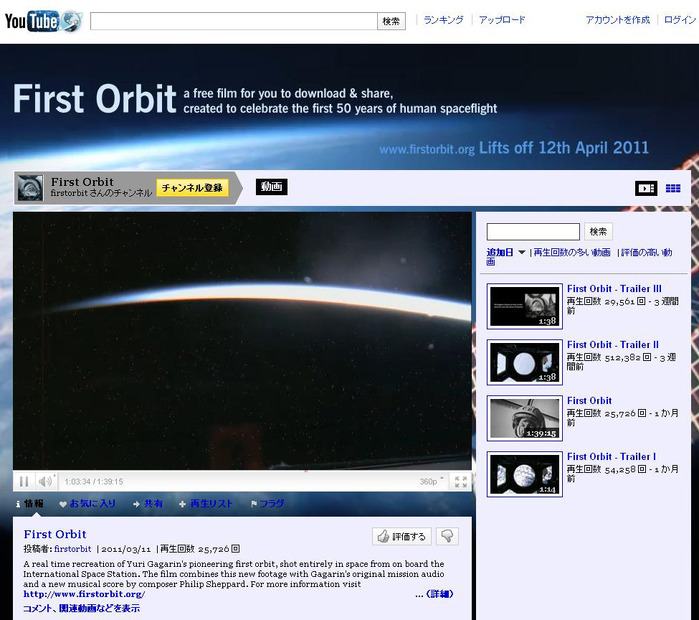This screenshot has width=699, height=620.
Task: Sort by 再生回数の多い動画
Action: (x=572, y=252)
